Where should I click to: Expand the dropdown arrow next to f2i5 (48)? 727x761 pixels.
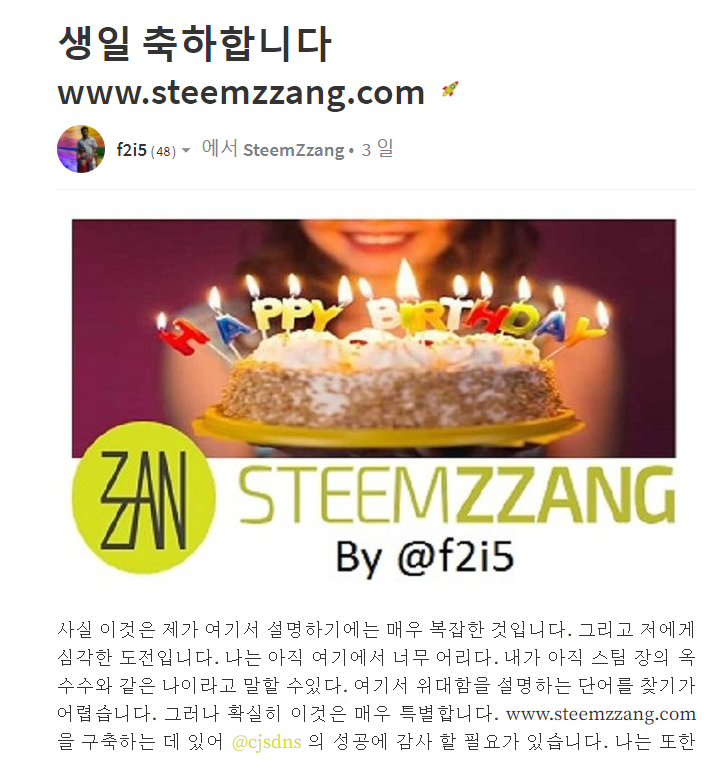tap(186, 151)
